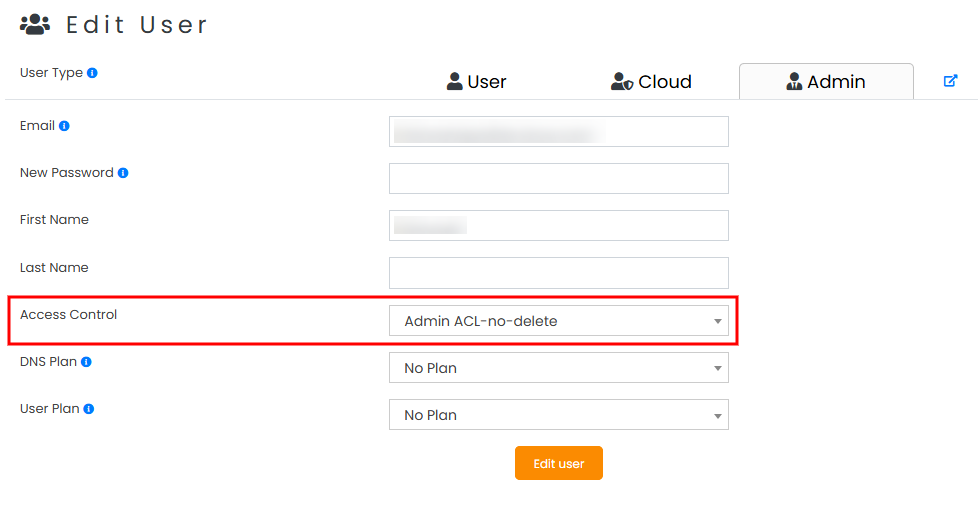
Task: Expand the Access Control dropdown
Action: point(558,321)
